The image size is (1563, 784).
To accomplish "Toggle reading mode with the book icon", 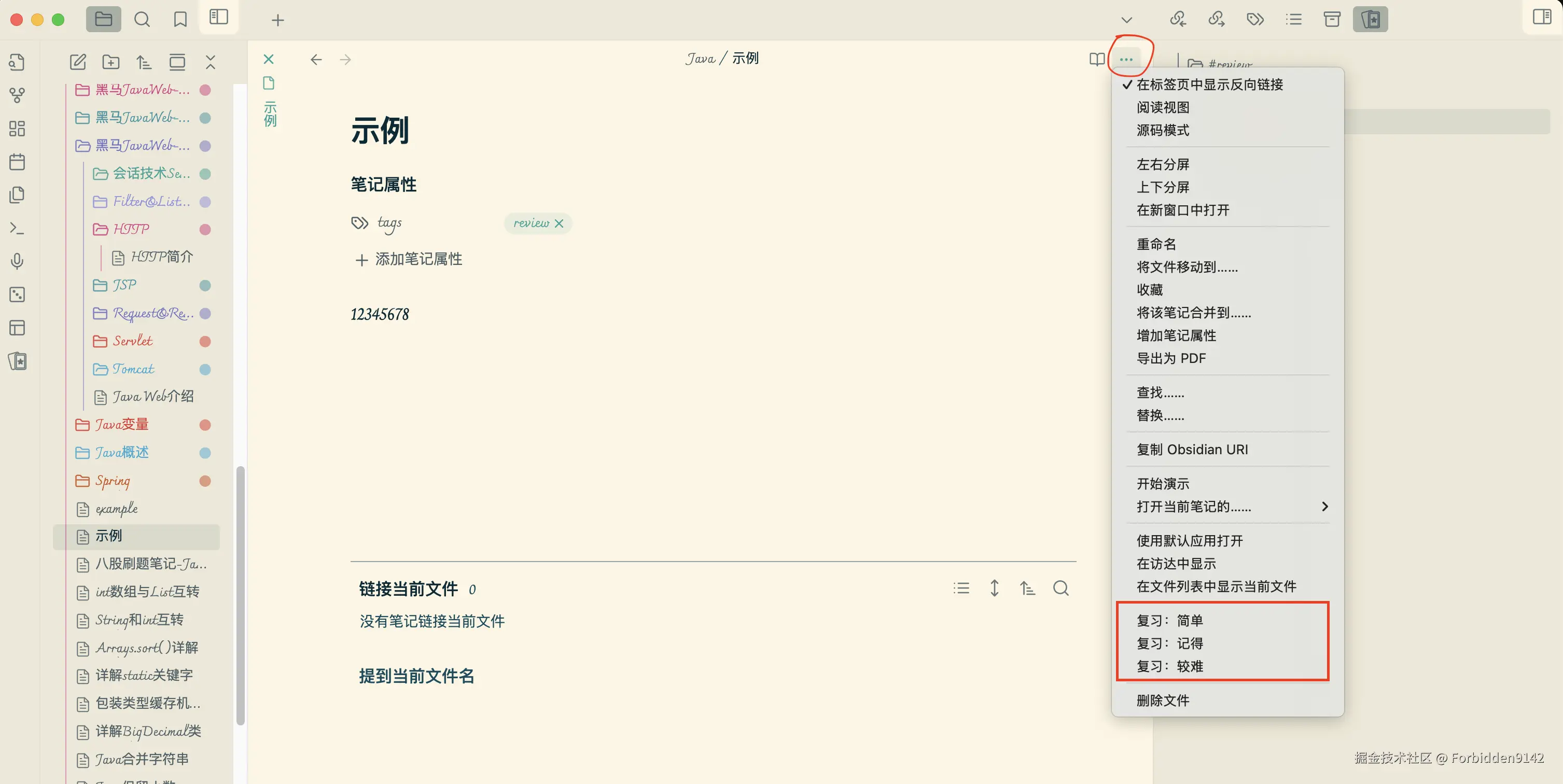I will click(1096, 59).
